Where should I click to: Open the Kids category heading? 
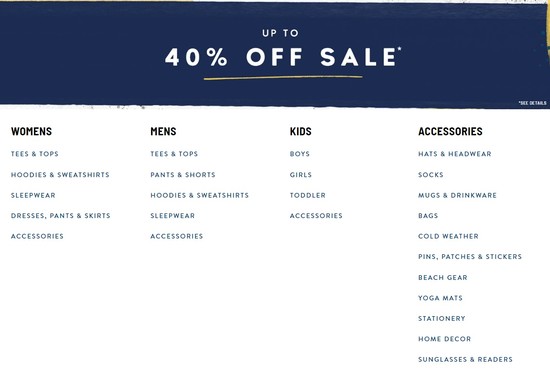[301, 131]
